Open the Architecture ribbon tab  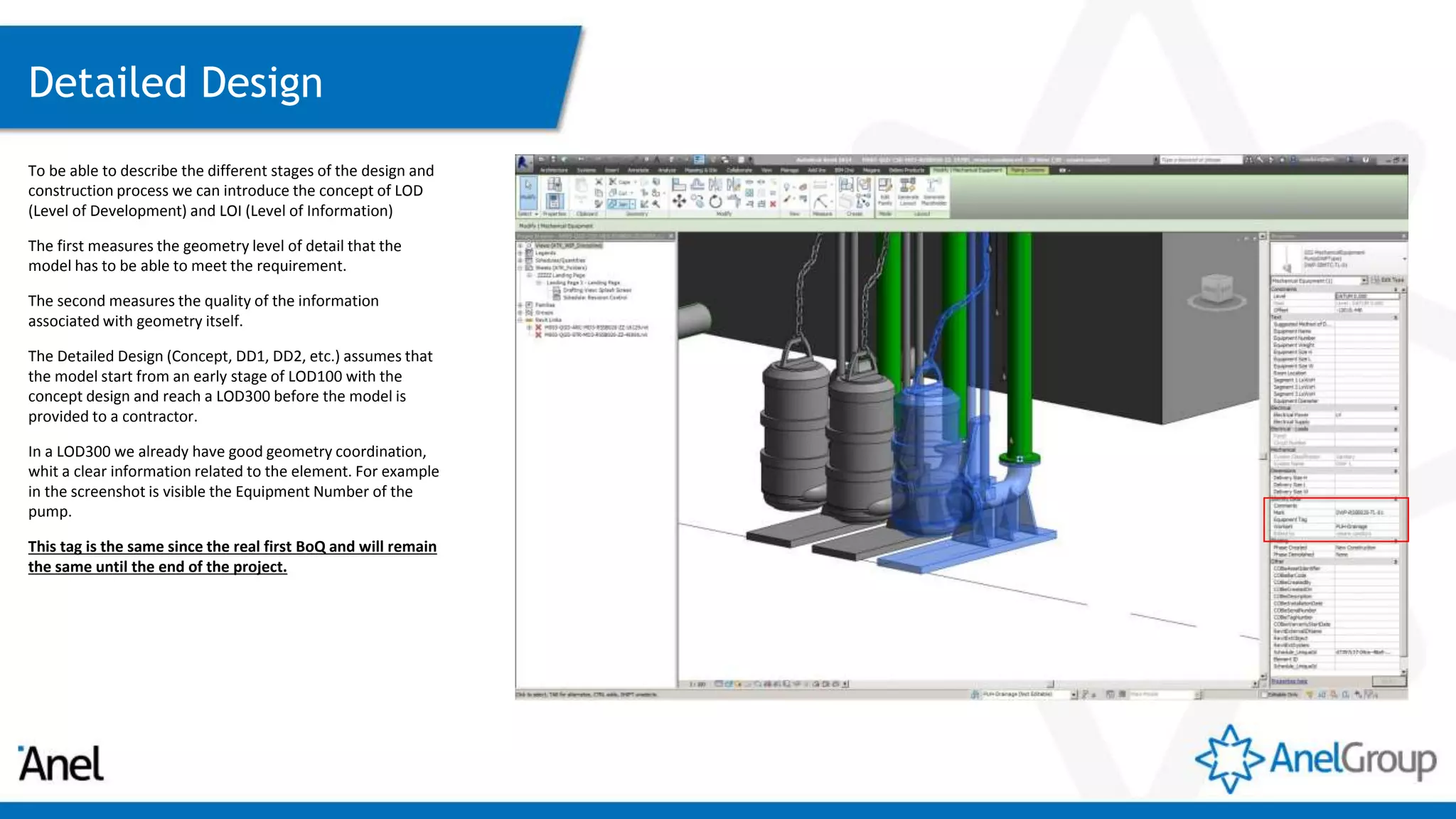[x=554, y=171]
